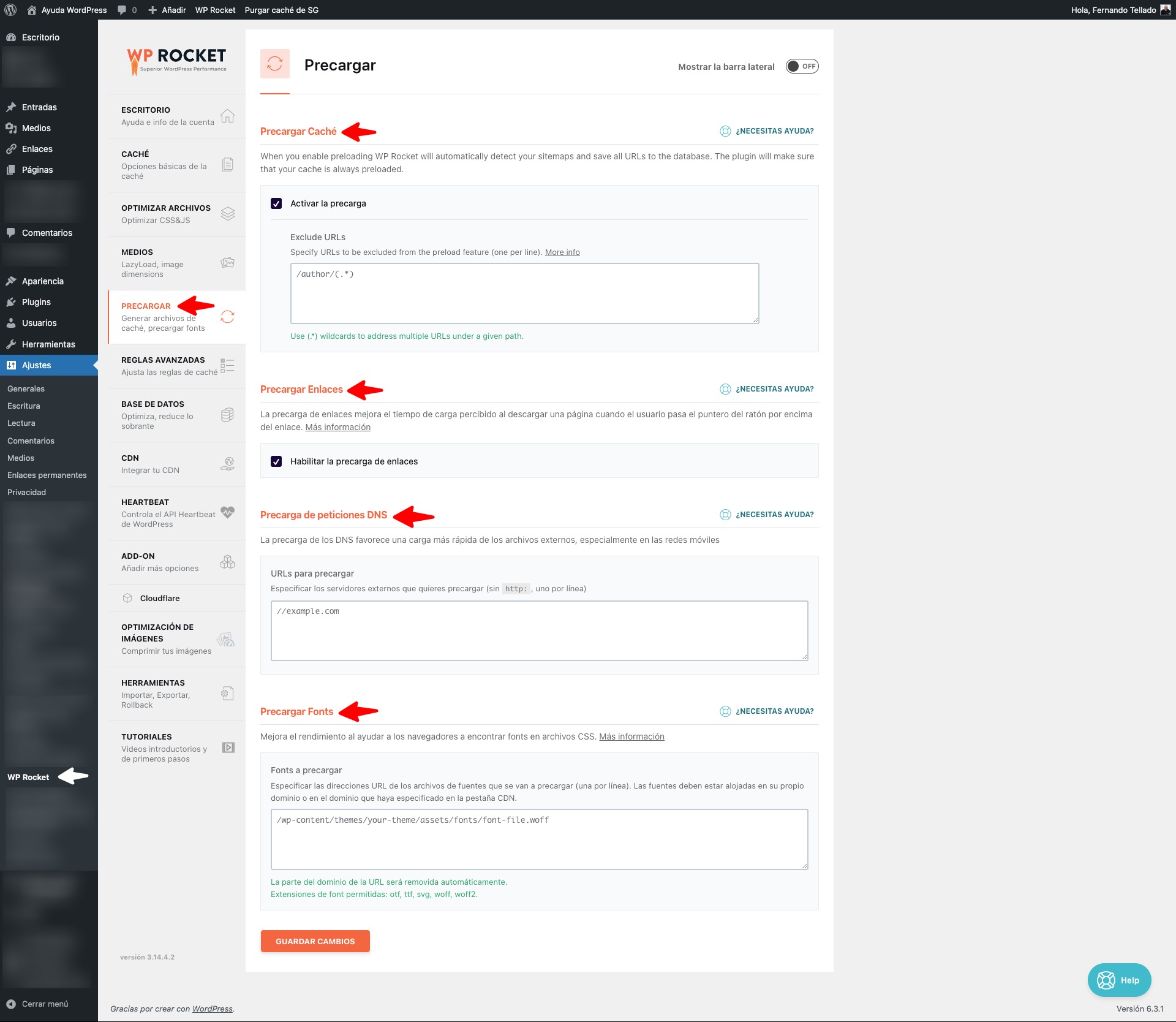The width and height of the screenshot is (1176, 1022).
Task: Toggle Mostrar la barra lateral switch
Action: click(802, 66)
